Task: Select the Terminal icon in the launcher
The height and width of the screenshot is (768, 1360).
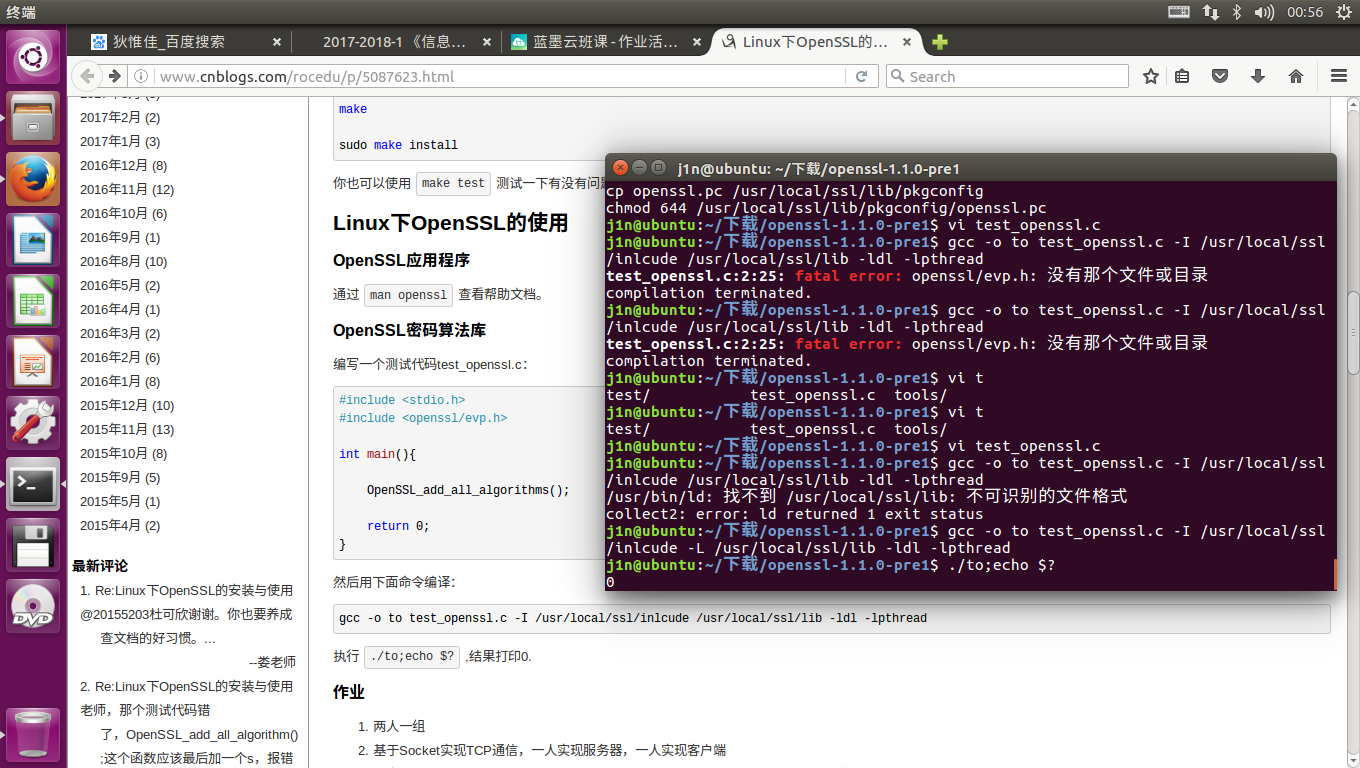Action: [33, 484]
